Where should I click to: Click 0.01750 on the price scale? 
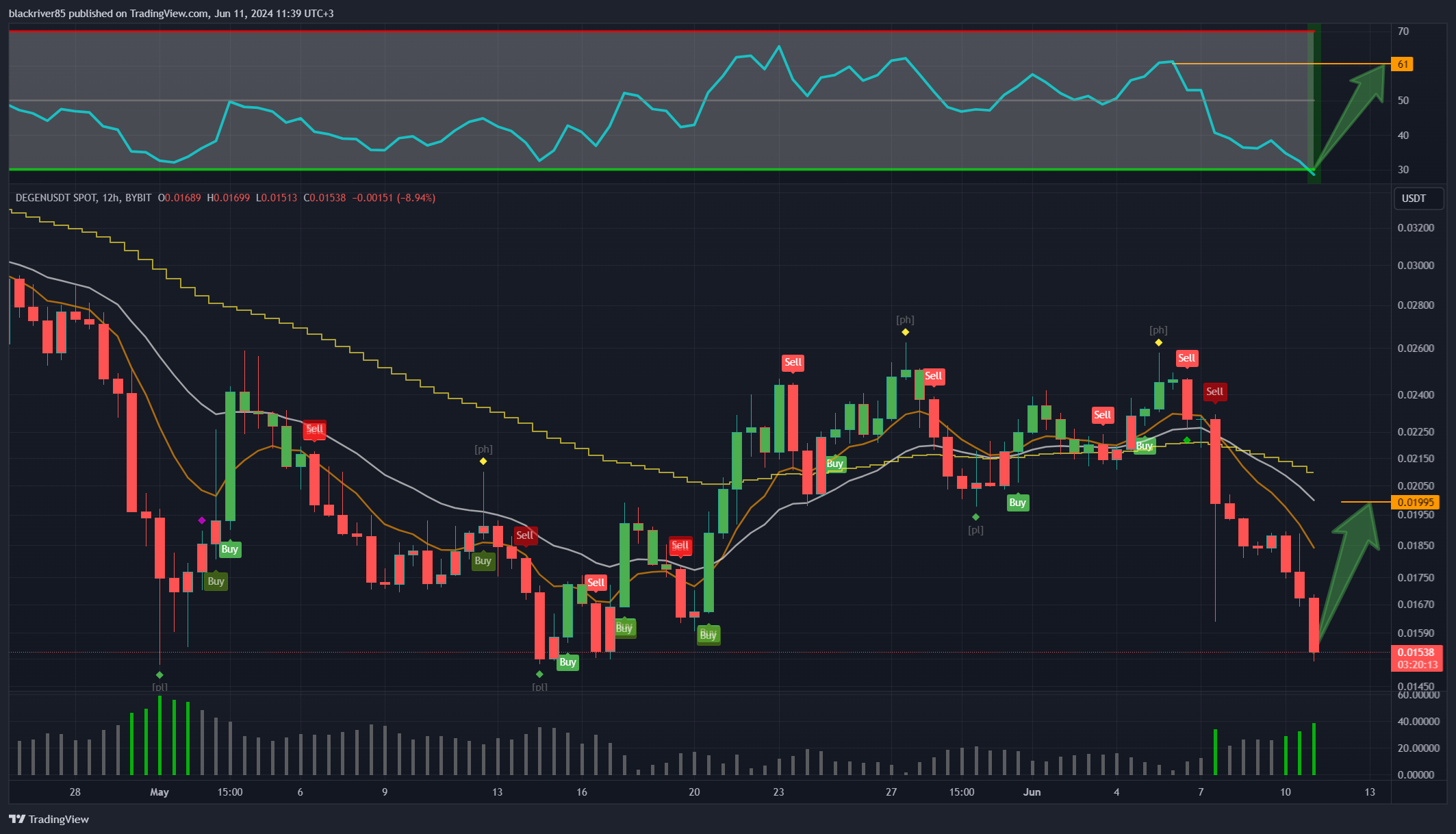click(x=1416, y=578)
